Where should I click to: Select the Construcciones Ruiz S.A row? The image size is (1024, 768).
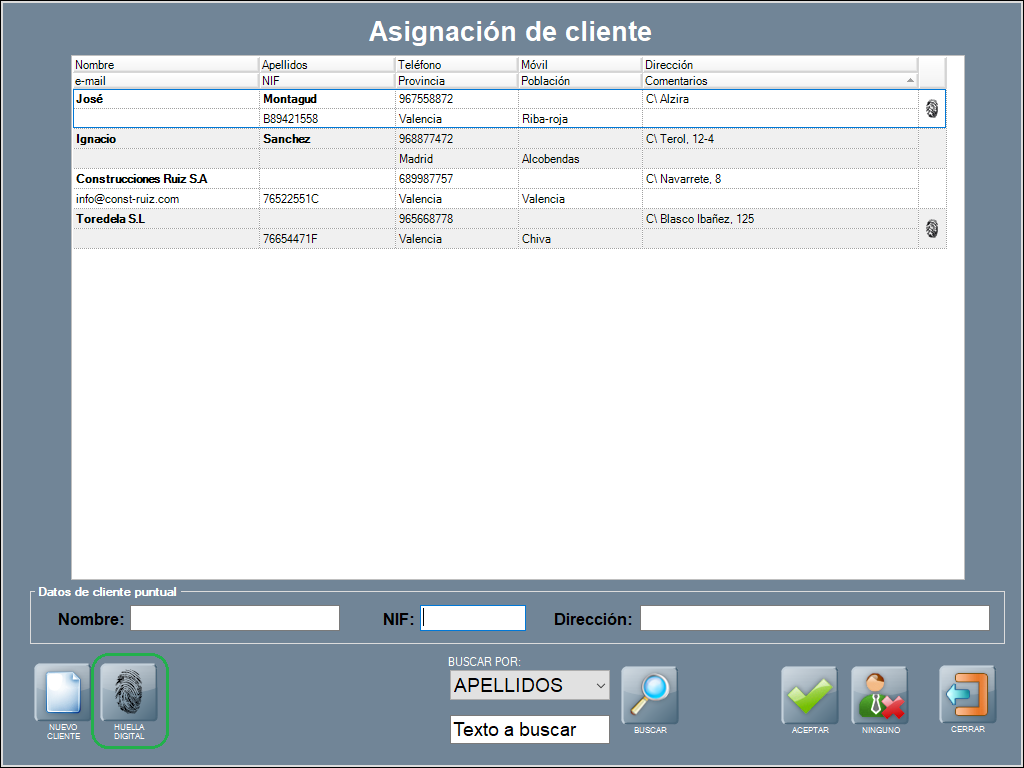coord(165,179)
